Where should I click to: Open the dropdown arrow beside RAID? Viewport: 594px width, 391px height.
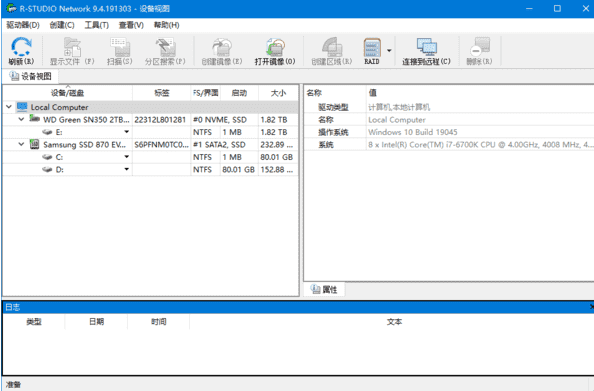click(389, 50)
